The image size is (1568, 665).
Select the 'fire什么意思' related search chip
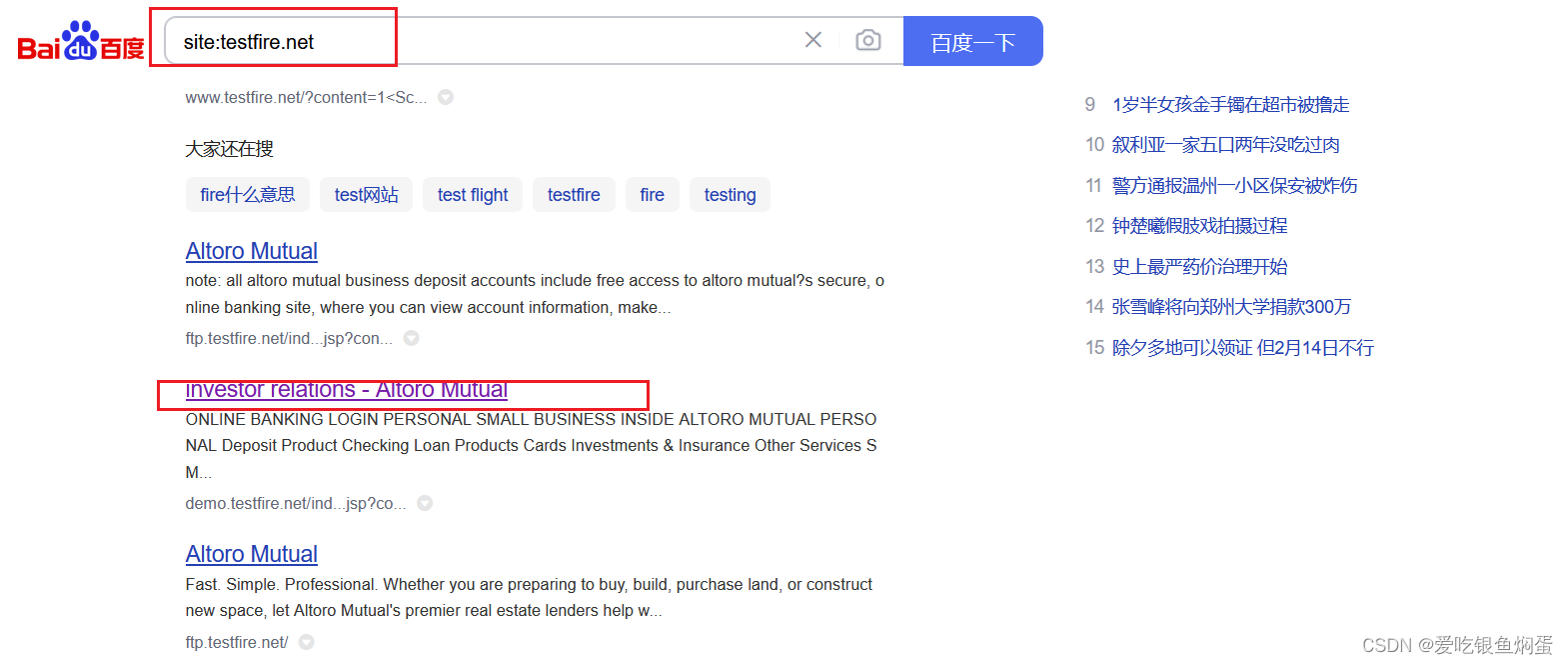coord(248,195)
